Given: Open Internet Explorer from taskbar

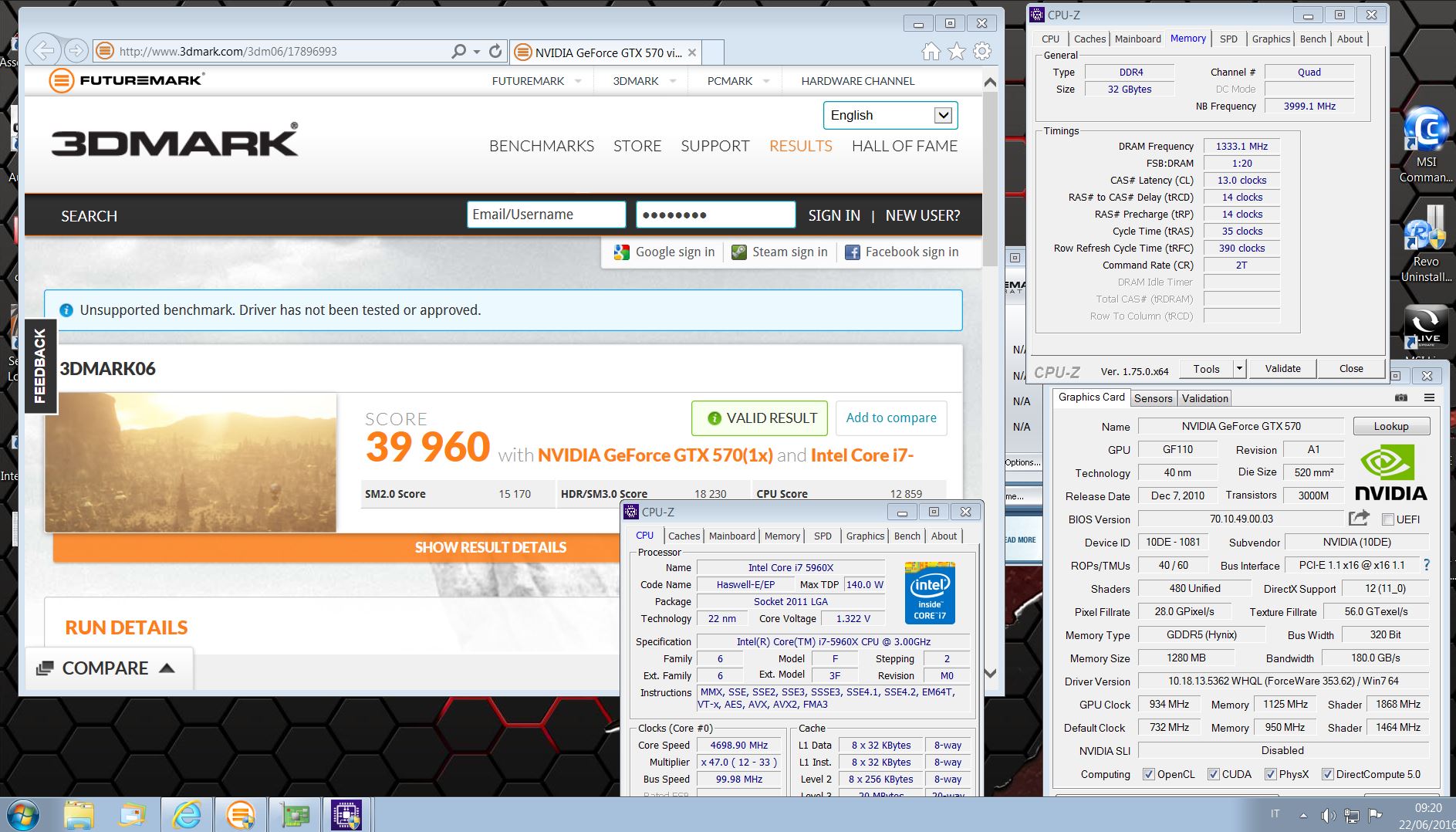Looking at the screenshot, I should (x=187, y=814).
